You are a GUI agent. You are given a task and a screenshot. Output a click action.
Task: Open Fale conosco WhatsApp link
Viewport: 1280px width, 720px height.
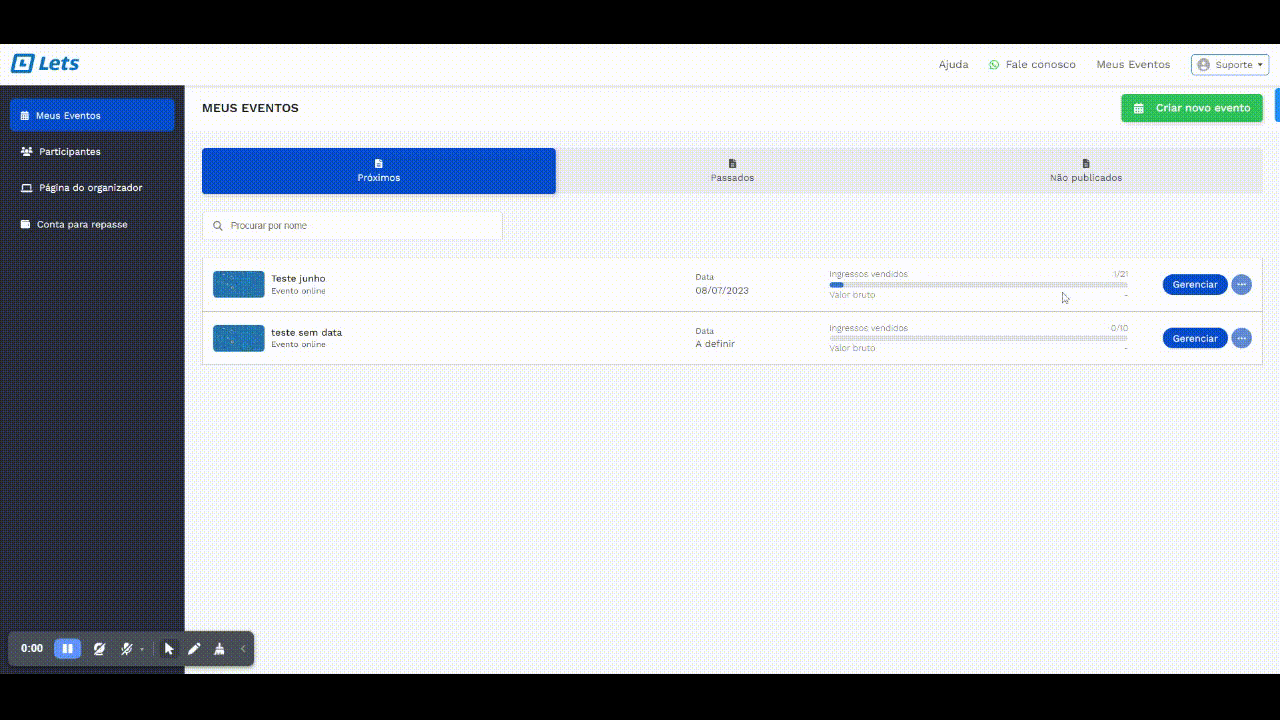coord(1032,65)
